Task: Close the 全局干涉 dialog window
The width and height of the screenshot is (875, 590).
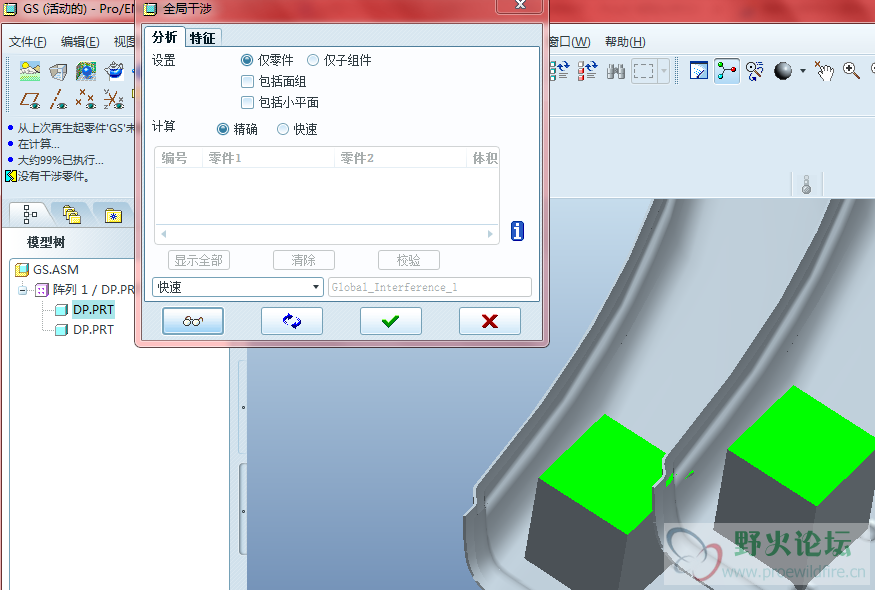Action: click(x=520, y=4)
